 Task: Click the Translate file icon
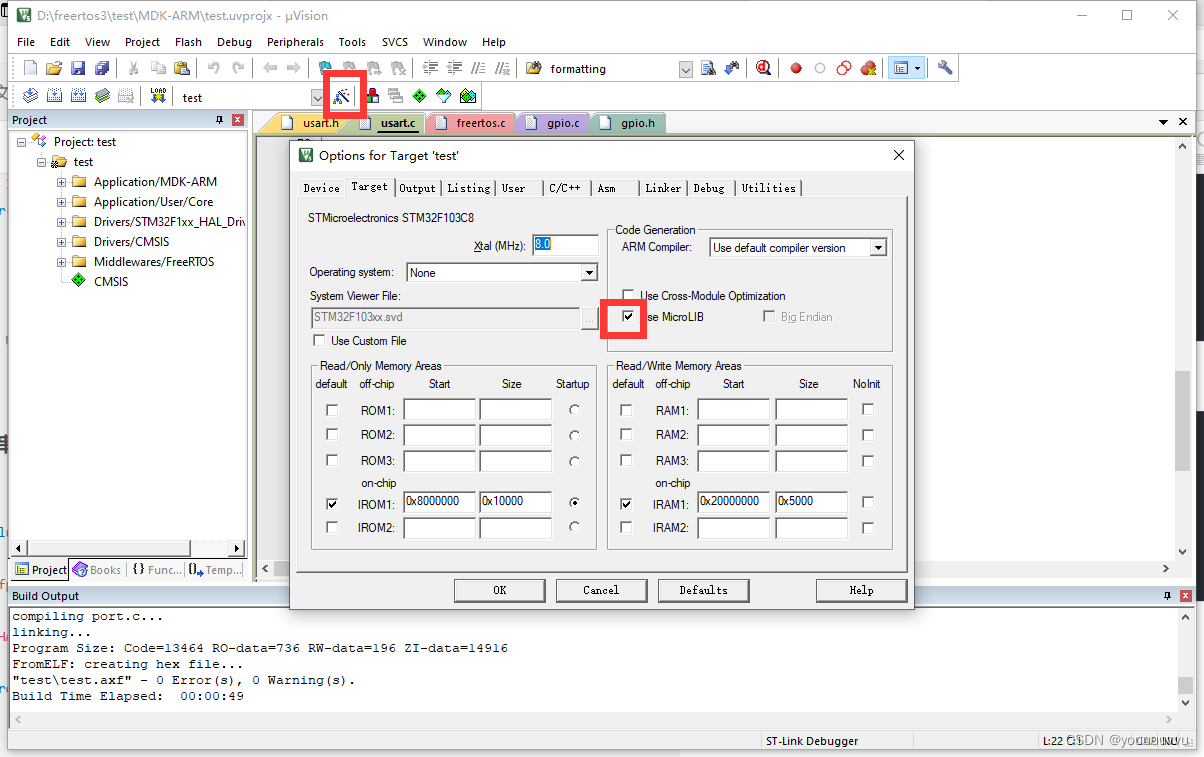(30, 96)
